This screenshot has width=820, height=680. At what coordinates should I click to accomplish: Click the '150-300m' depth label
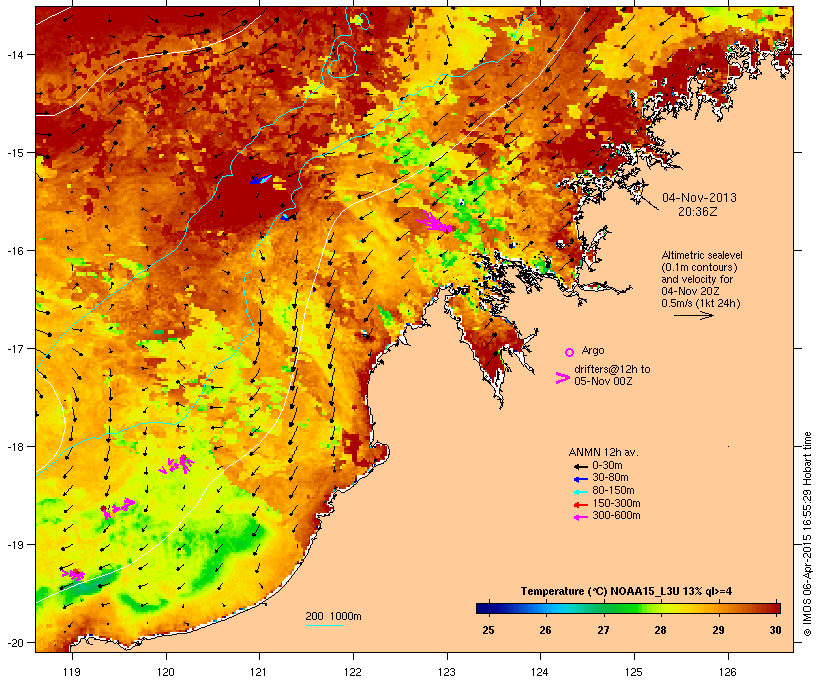click(616, 504)
